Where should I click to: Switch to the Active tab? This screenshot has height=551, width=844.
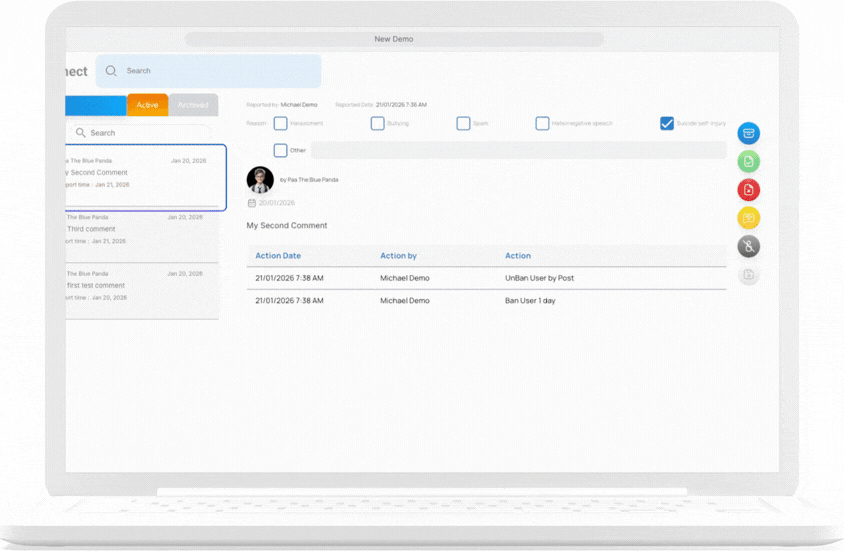tap(147, 105)
